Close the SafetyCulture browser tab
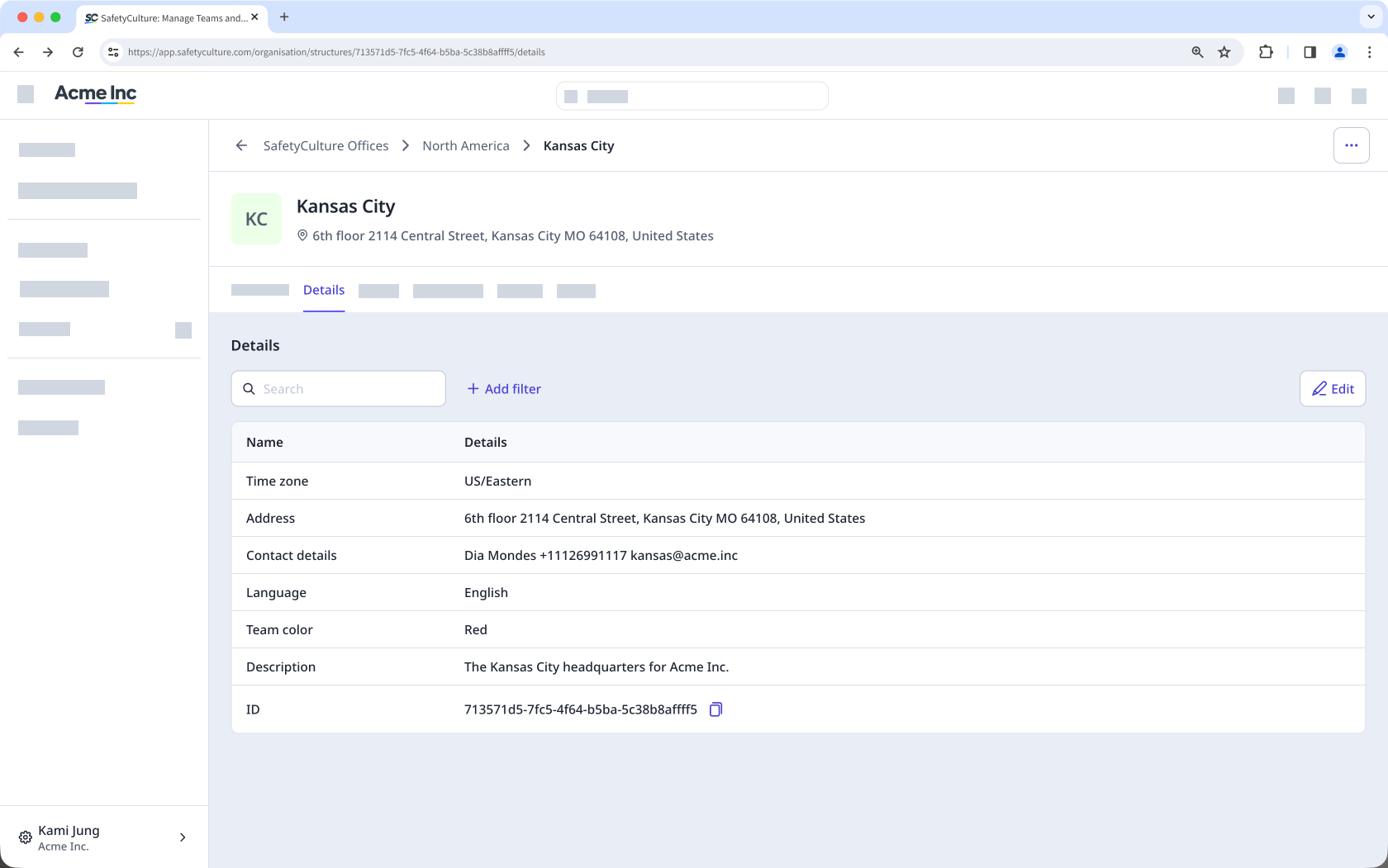Viewport: 1388px width, 868px height. click(x=254, y=17)
